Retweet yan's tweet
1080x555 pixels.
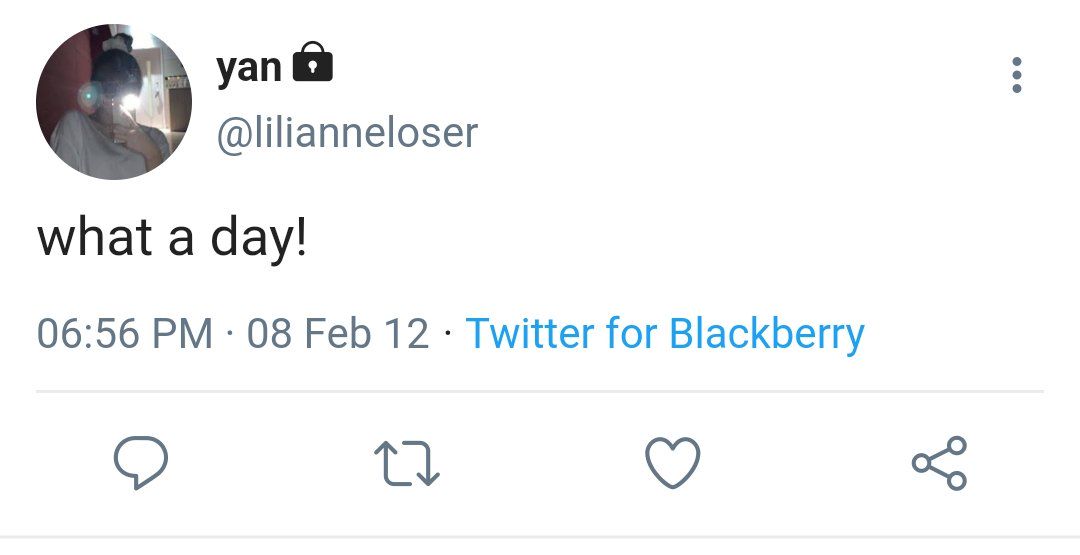(406, 465)
